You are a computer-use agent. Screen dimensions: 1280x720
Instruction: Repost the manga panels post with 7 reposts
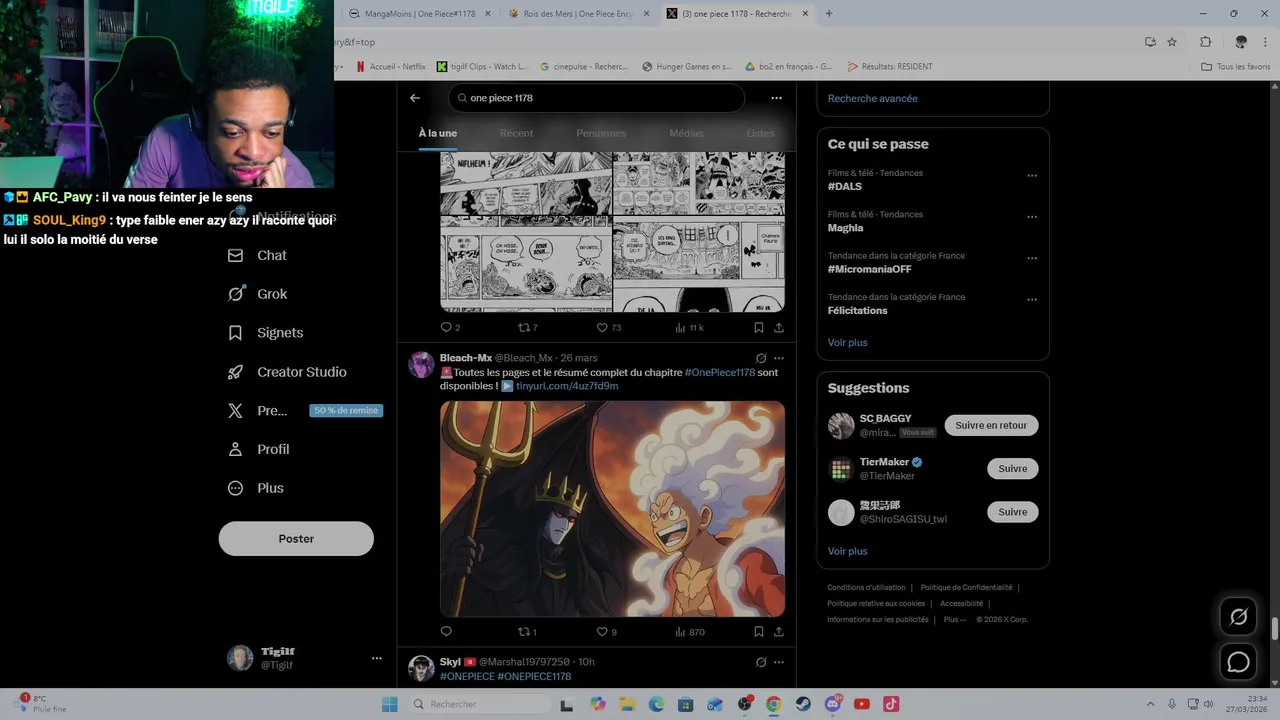(527, 327)
